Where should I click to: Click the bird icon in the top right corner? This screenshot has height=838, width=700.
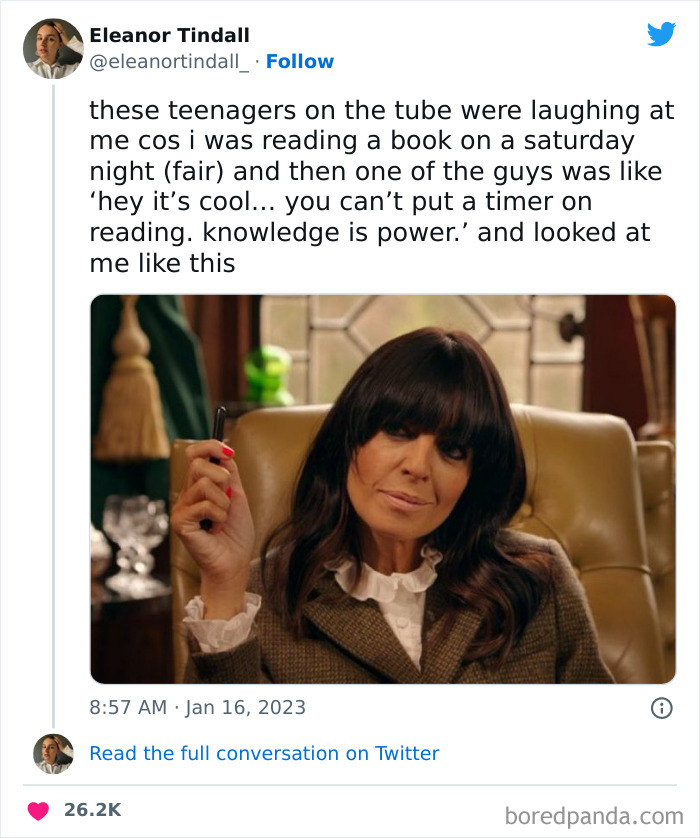[661, 34]
